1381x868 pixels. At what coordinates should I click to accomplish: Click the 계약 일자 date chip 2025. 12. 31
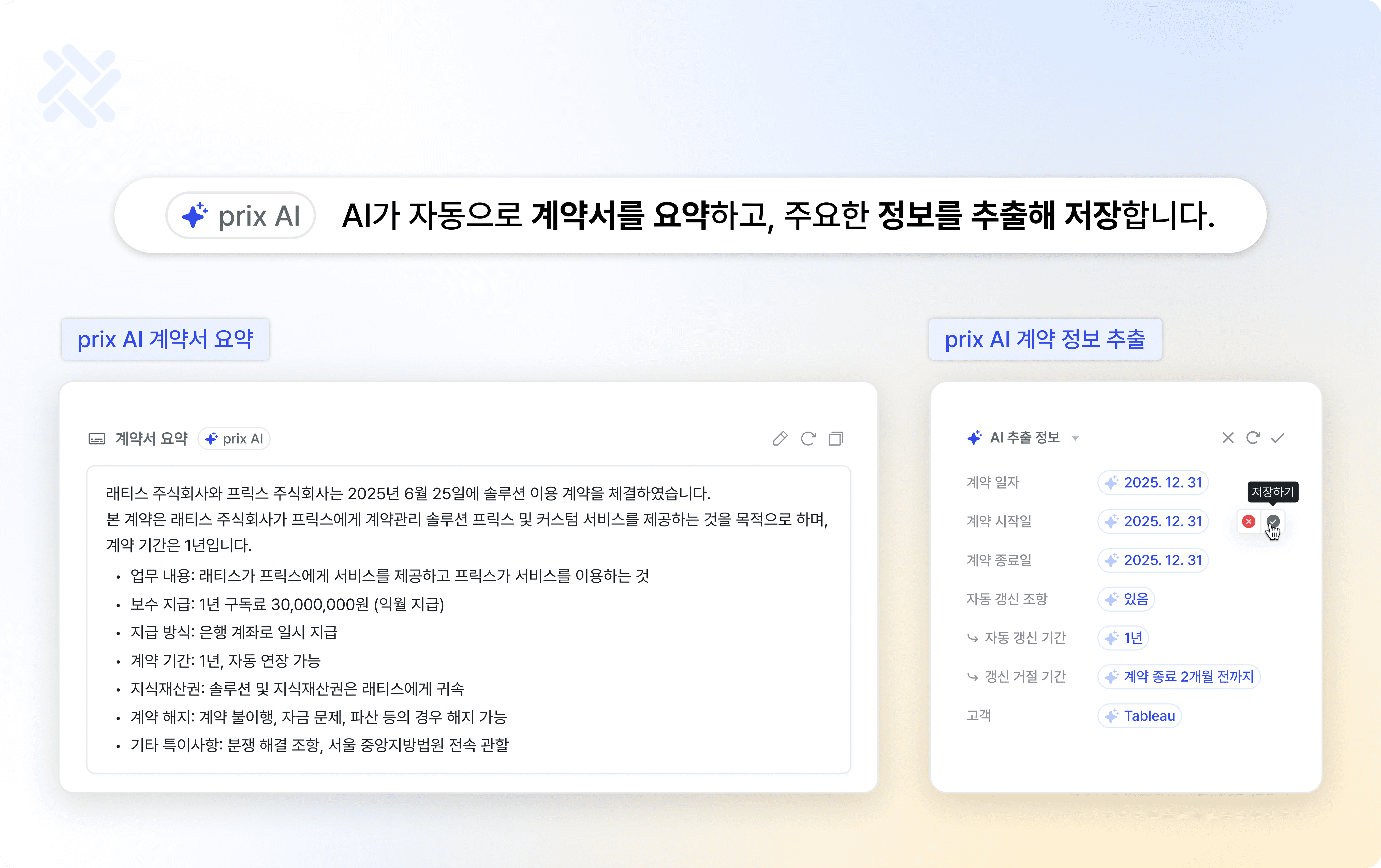[x=1153, y=483]
